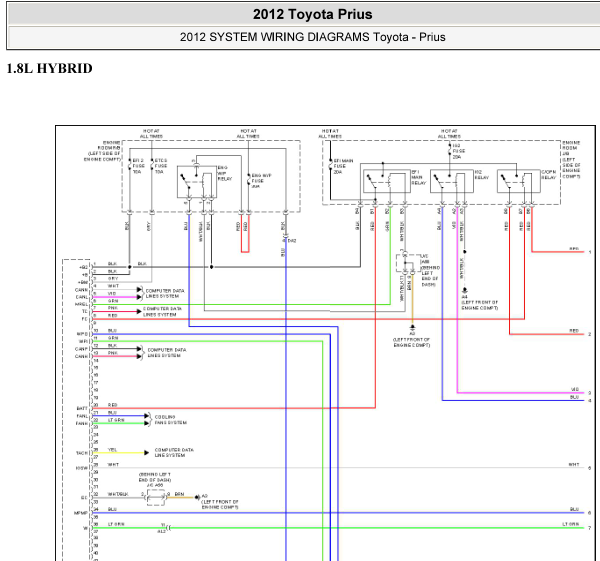This screenshot has height=561, width=600.
Task: Click the 'COOLING FANS SYSTEM' label
Action: pyautogui.click(x=171, y=420)
